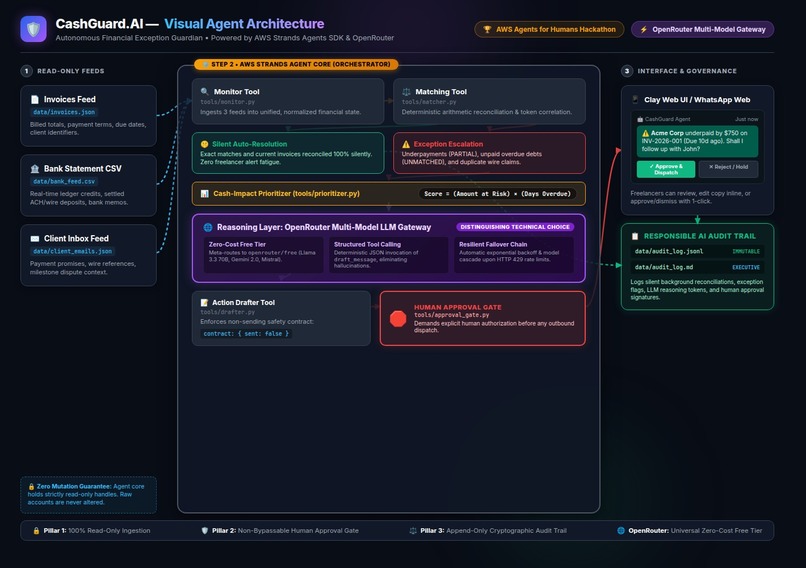The image size is (806, 568).
Task: Click the Invoices Feed document icon
Action: [x=35, y=99]
